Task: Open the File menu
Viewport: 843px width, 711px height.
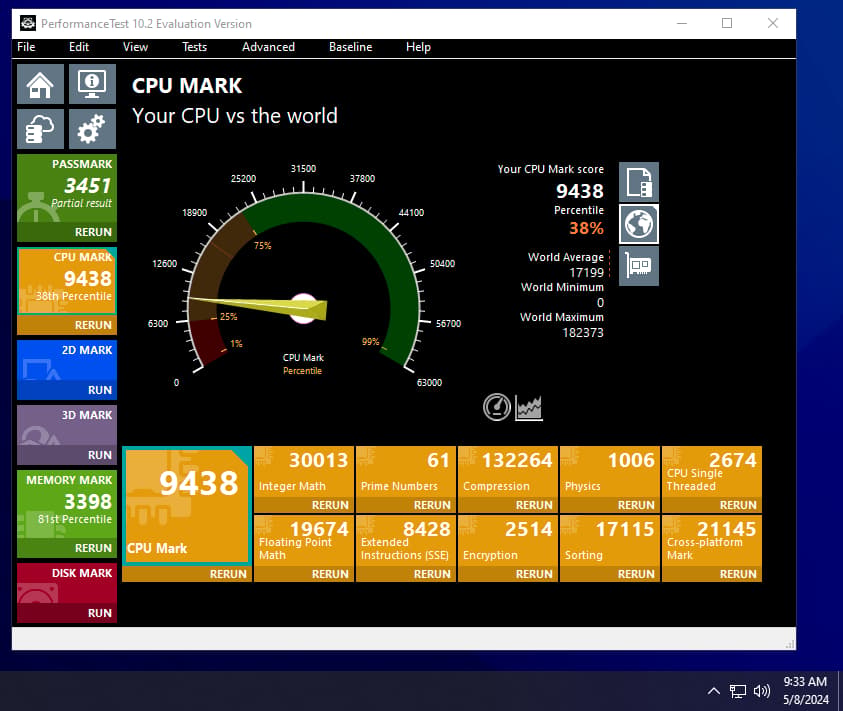Action: tap(26, 47)
